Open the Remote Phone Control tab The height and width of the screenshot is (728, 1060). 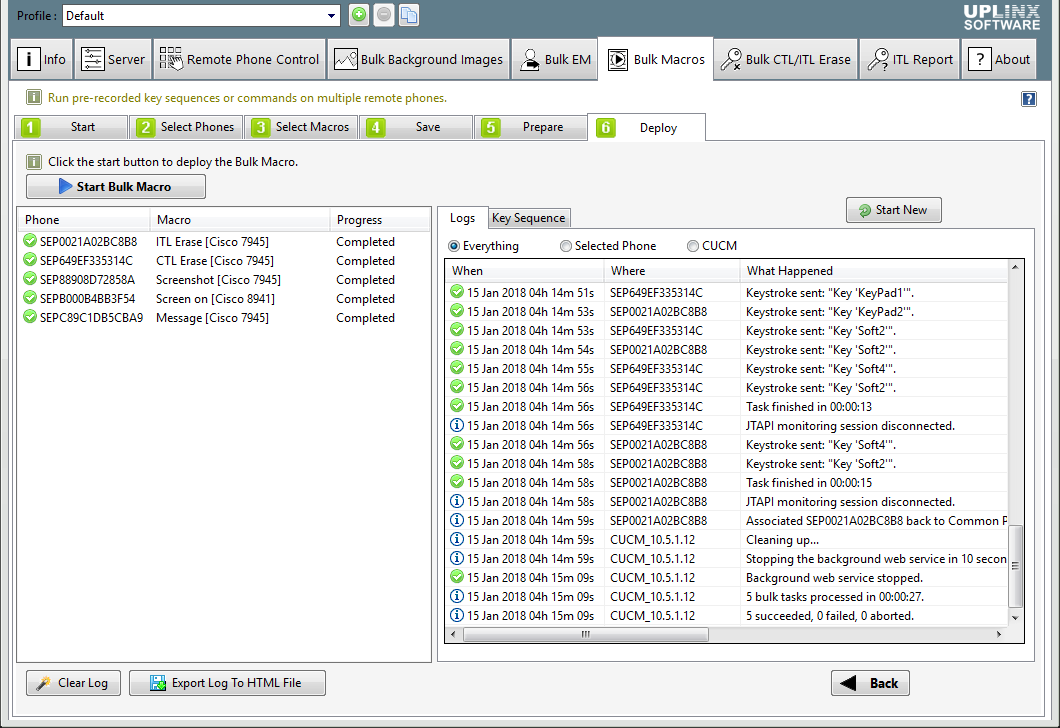[239, 59]
